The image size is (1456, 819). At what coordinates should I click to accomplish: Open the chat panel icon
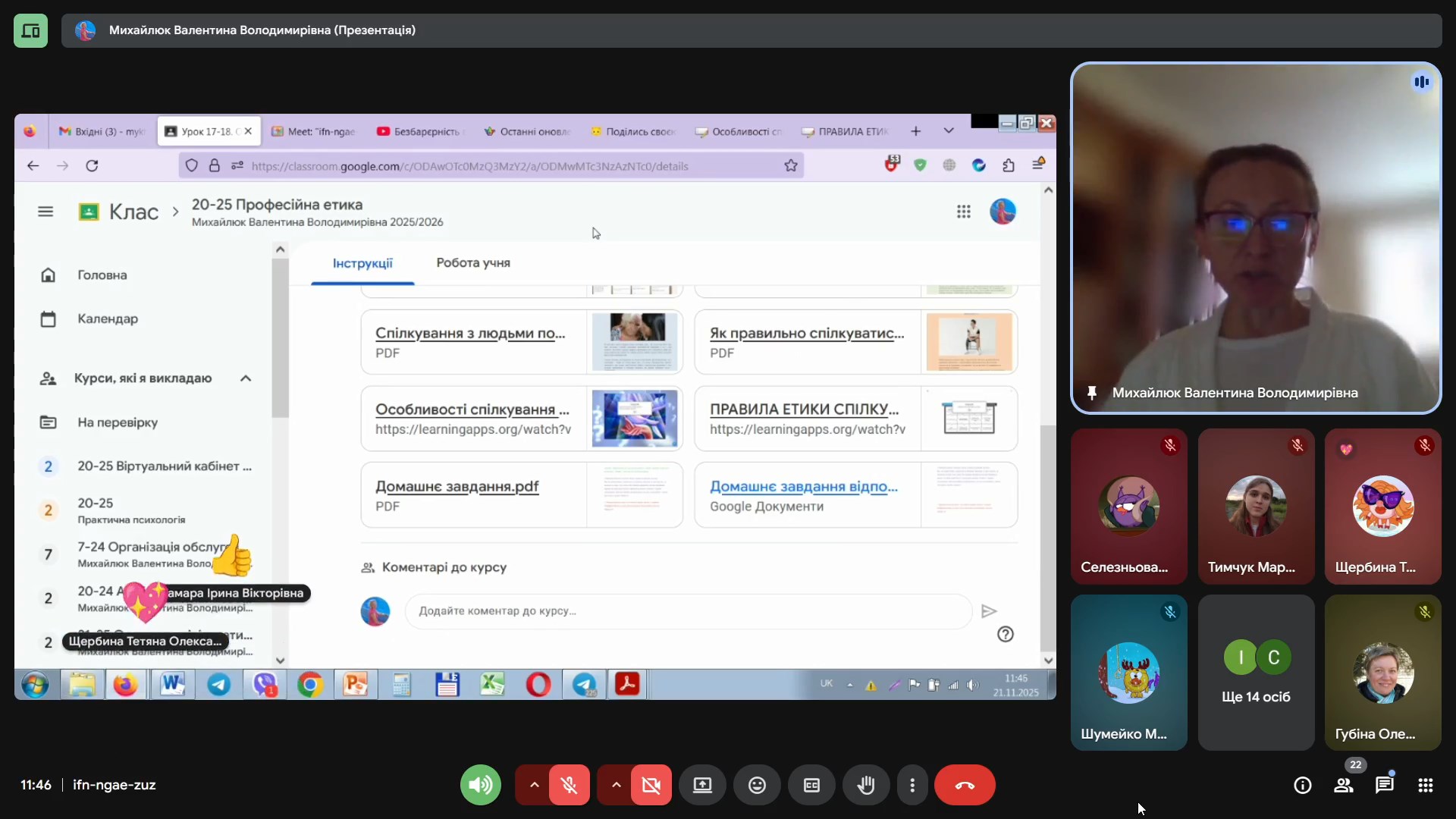[x=1385, y=785]
